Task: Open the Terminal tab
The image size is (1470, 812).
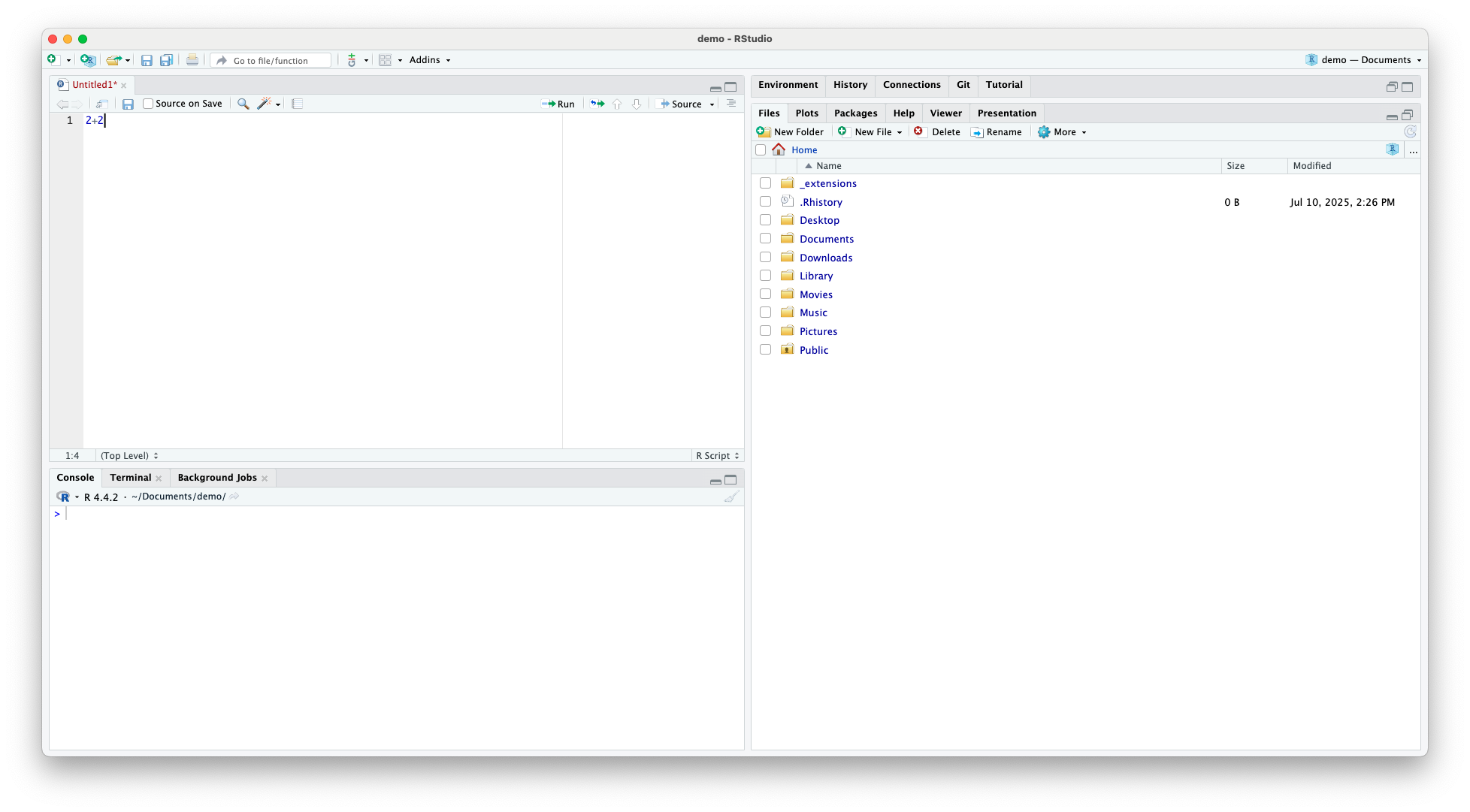Action: click(130, 478)
